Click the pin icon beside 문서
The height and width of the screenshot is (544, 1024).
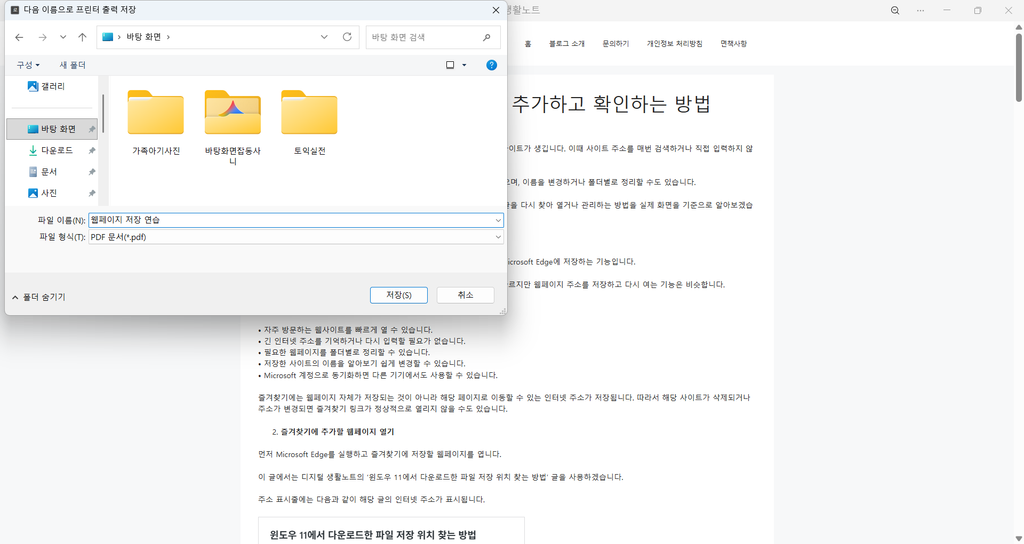click(91, 172)
